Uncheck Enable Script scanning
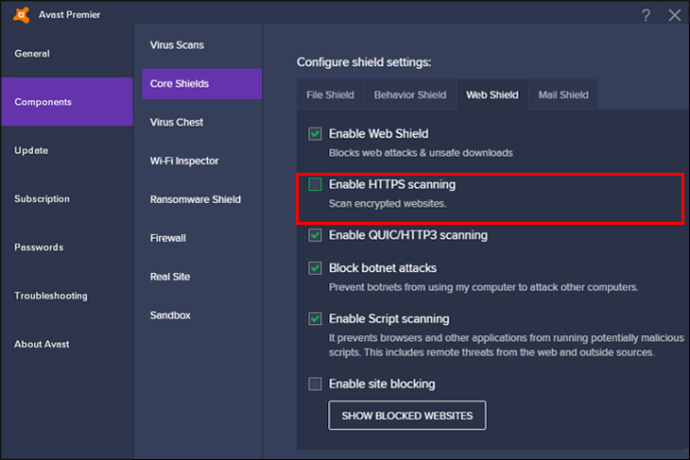 [315, 319]
